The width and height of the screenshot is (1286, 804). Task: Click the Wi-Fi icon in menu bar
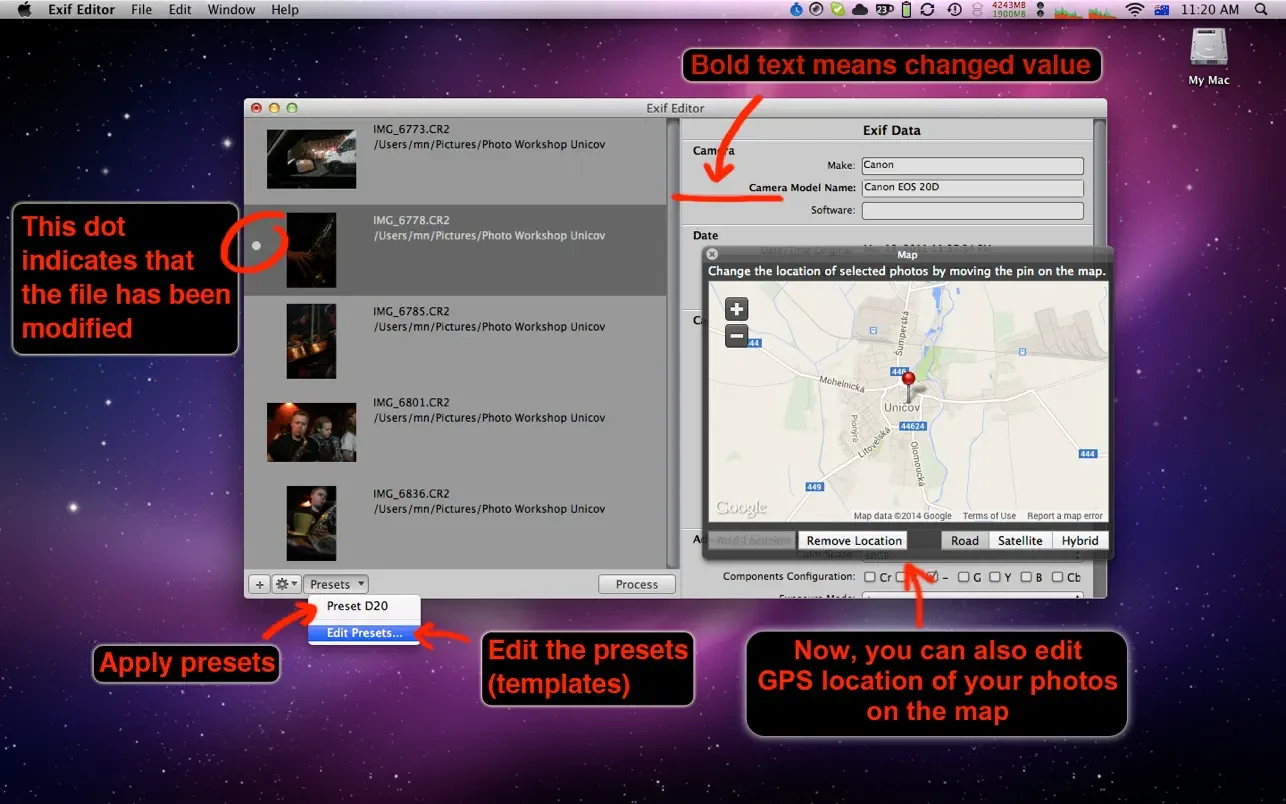pyautogui.click(x=1134, y=10)
